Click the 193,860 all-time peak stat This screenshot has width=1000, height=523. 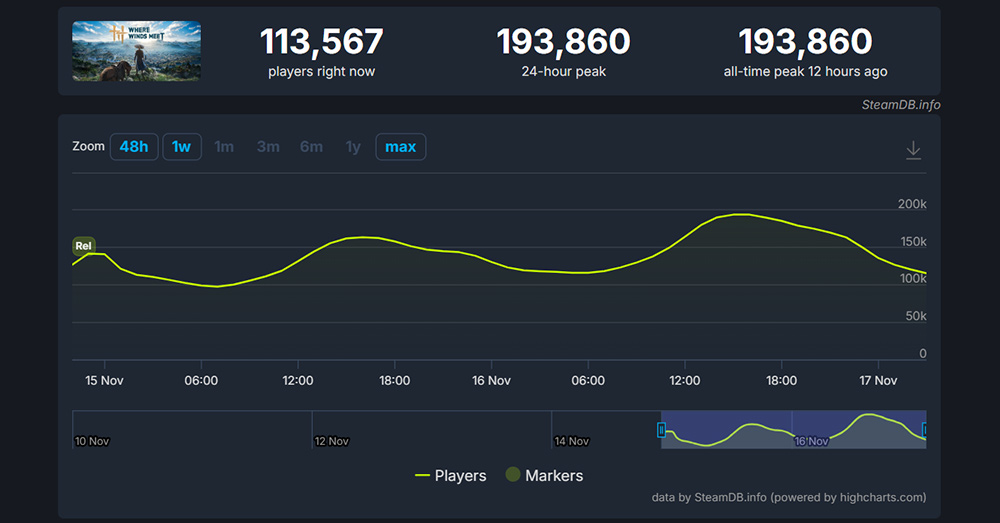tap(805, 42)
